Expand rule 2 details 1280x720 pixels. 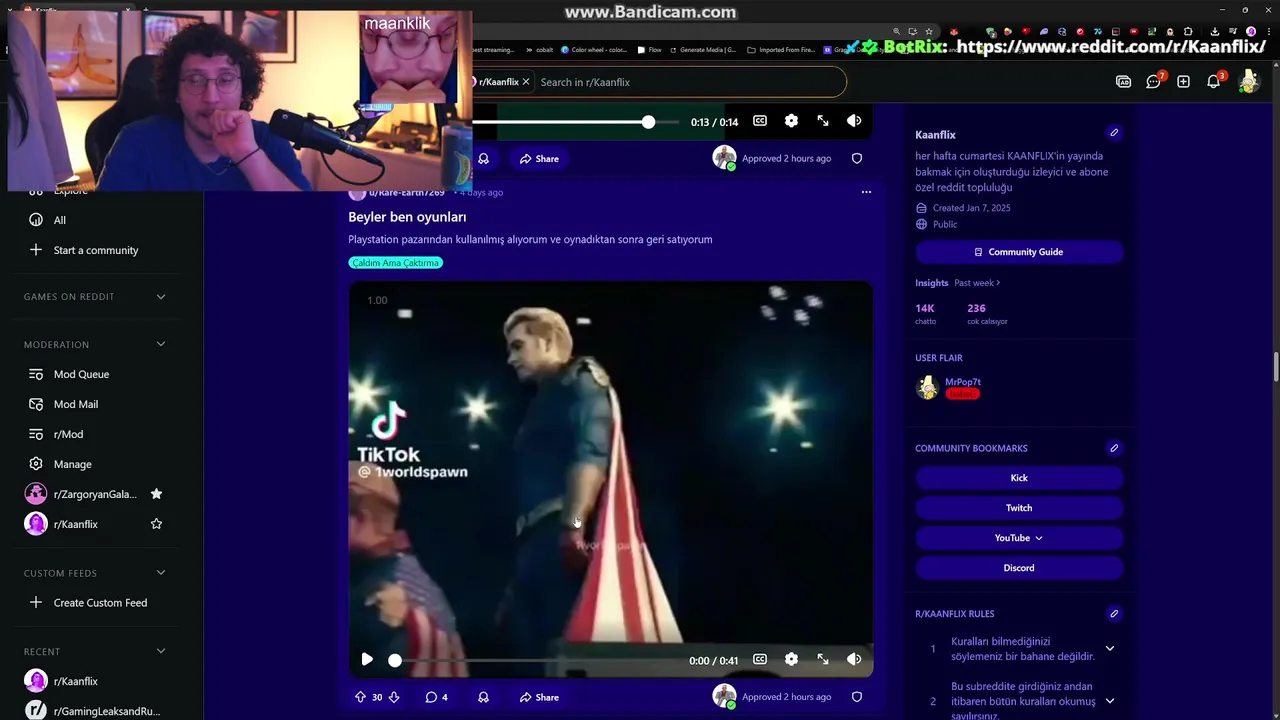pyautogui.click(x=1109, y=701)
